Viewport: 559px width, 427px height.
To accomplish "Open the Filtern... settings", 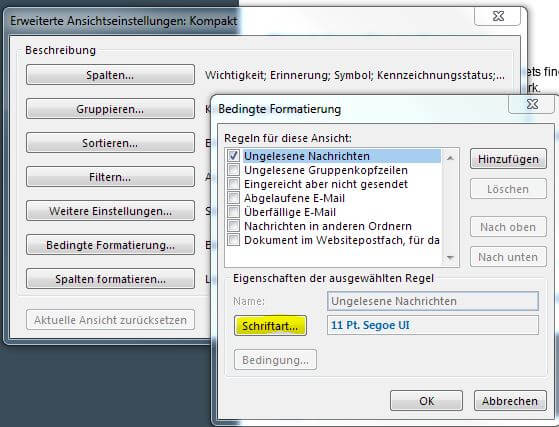I will click(x=110, y=176).
